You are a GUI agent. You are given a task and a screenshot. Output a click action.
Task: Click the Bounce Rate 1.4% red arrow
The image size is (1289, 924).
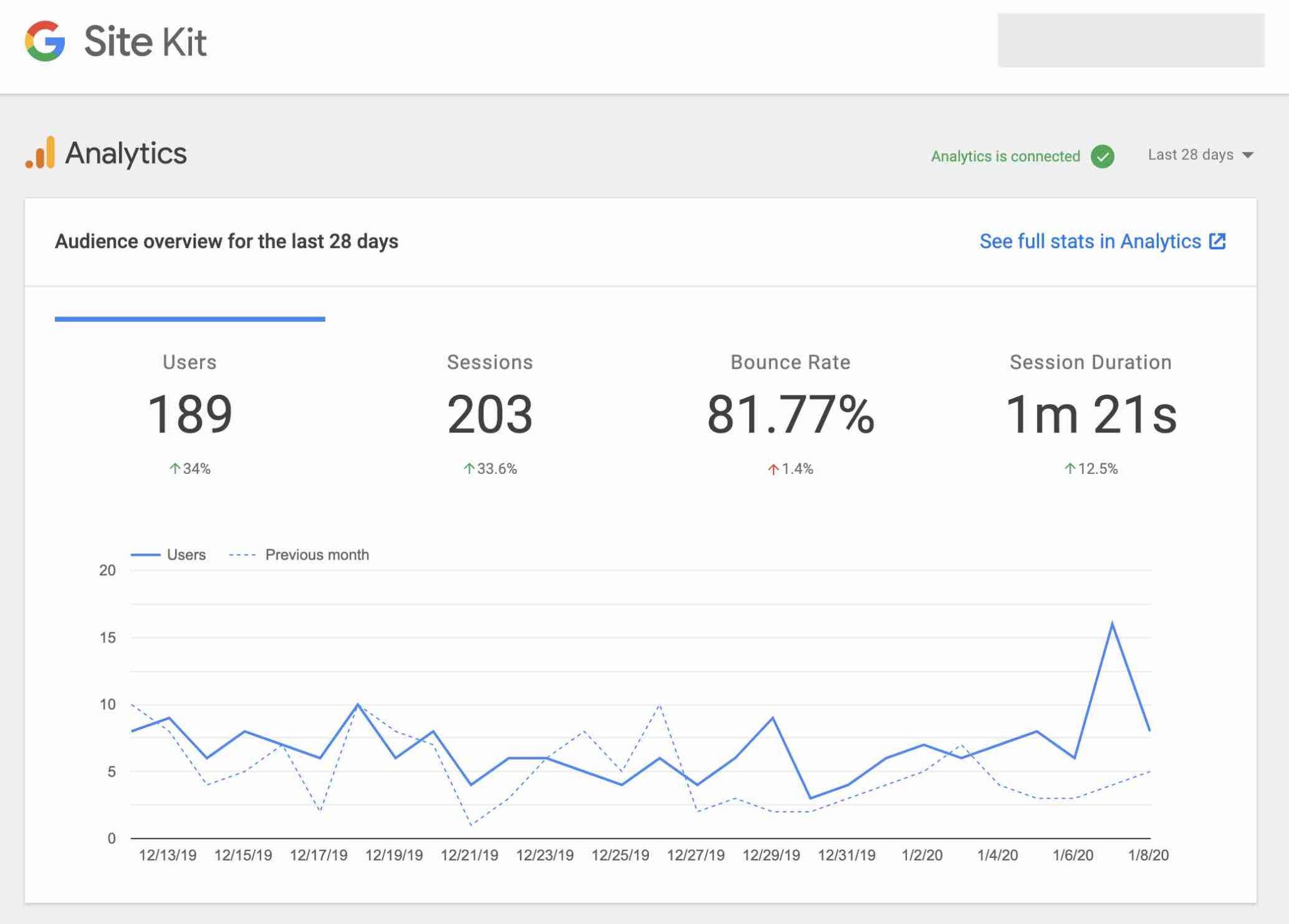click(774, 469)
